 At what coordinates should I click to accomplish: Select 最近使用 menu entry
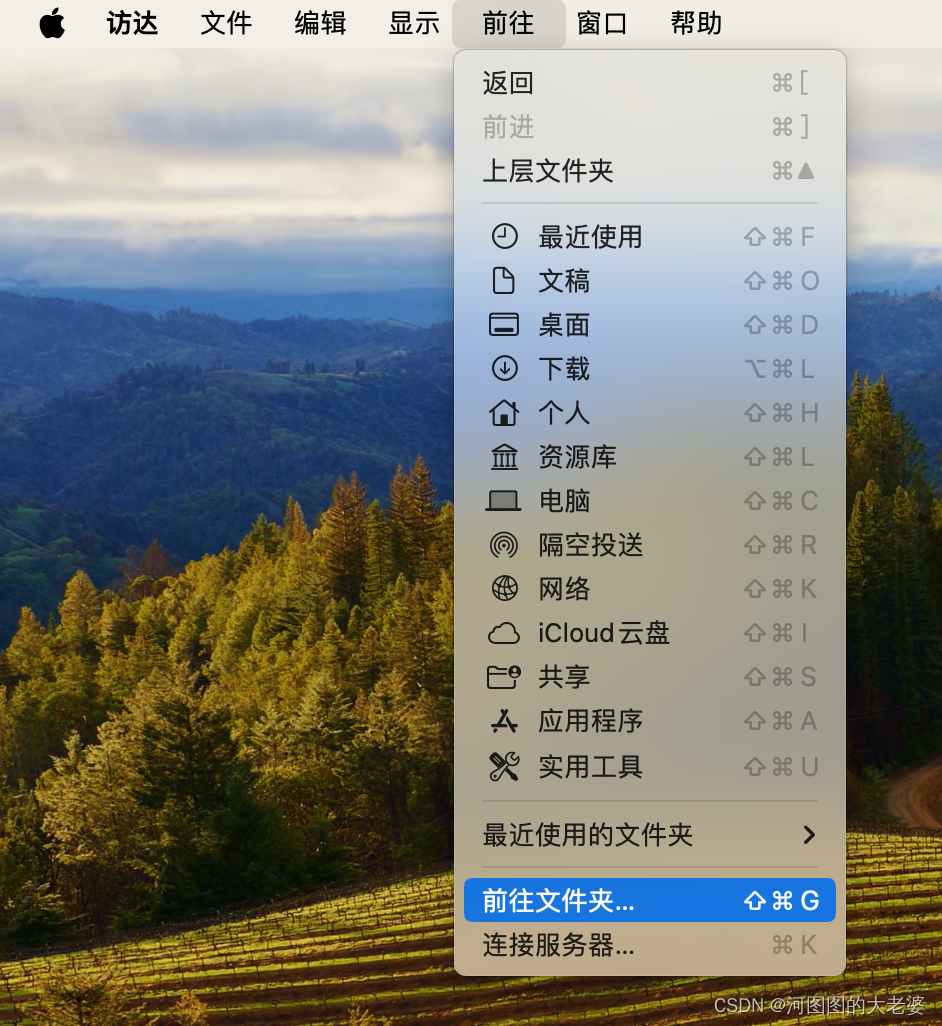tap(650, 237)
